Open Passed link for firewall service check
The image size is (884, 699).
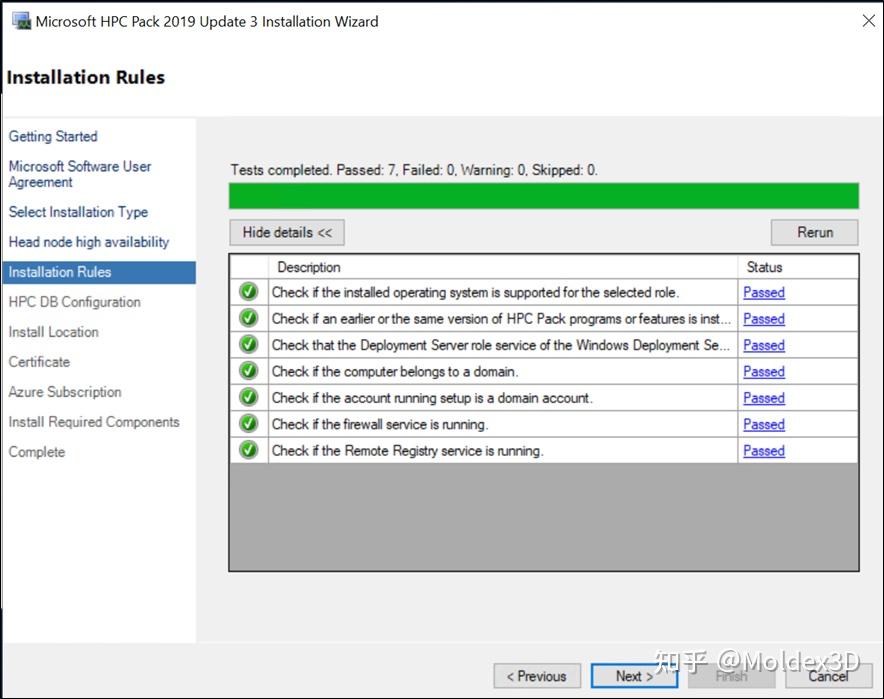pos(763,424)
